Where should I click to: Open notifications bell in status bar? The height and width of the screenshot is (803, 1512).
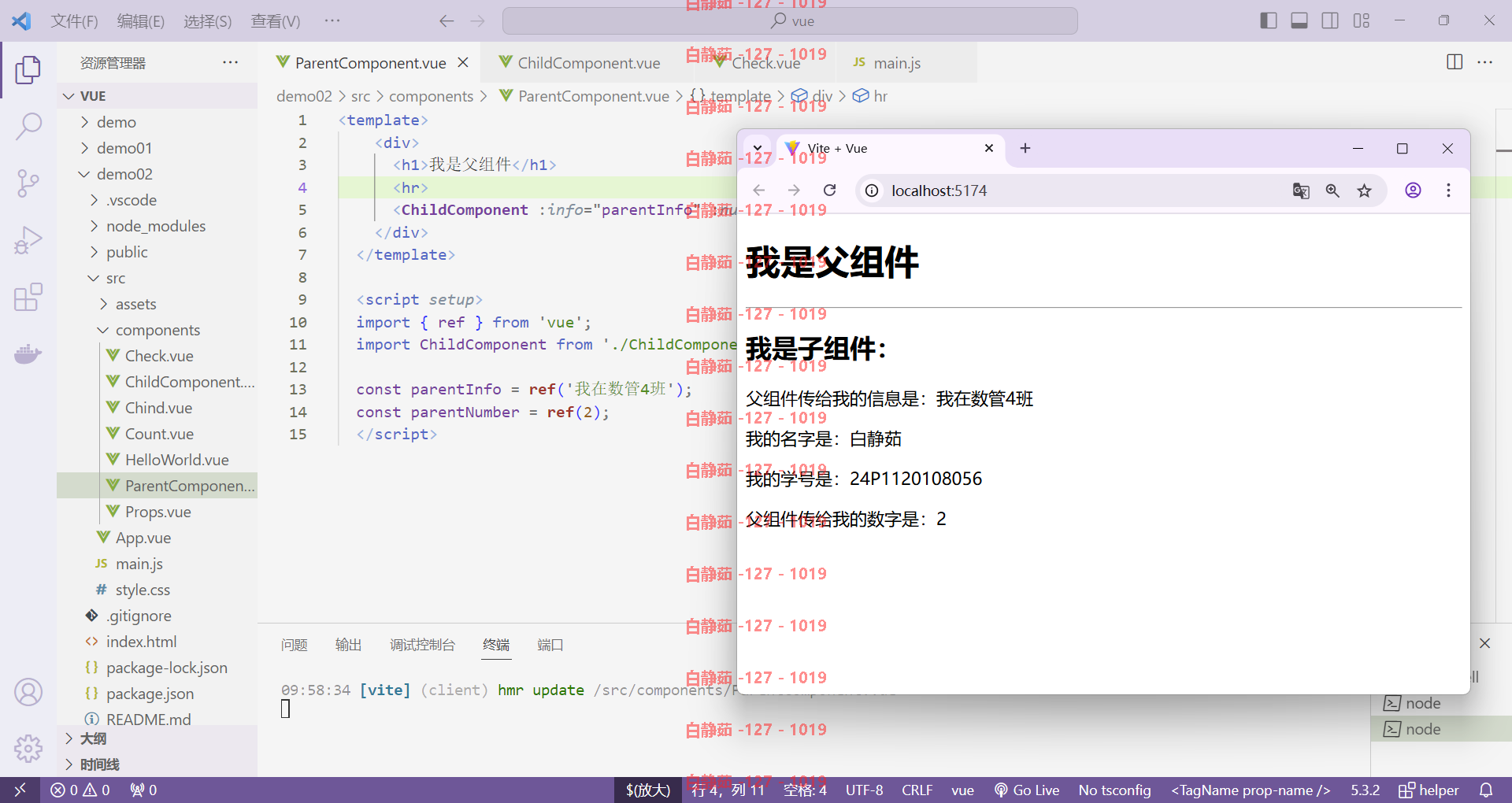[1486, 790]
